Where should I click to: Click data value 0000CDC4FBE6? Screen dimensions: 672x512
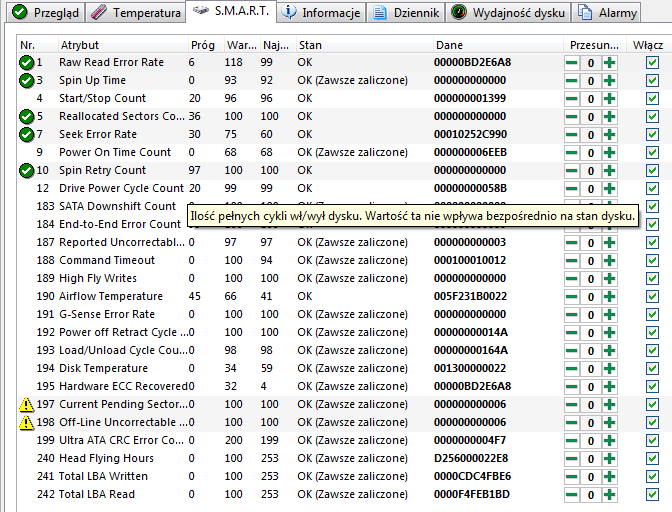pos(472,476)
